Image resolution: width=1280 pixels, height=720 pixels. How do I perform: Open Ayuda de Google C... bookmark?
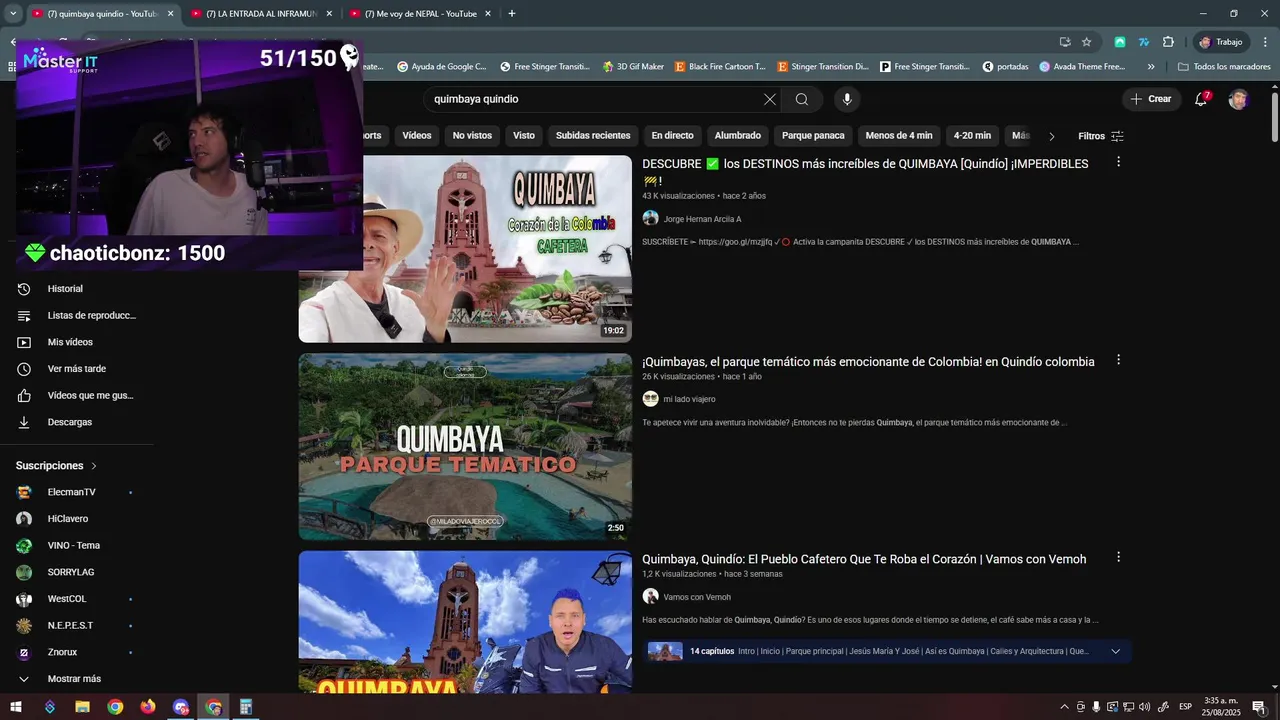(441, 67)
